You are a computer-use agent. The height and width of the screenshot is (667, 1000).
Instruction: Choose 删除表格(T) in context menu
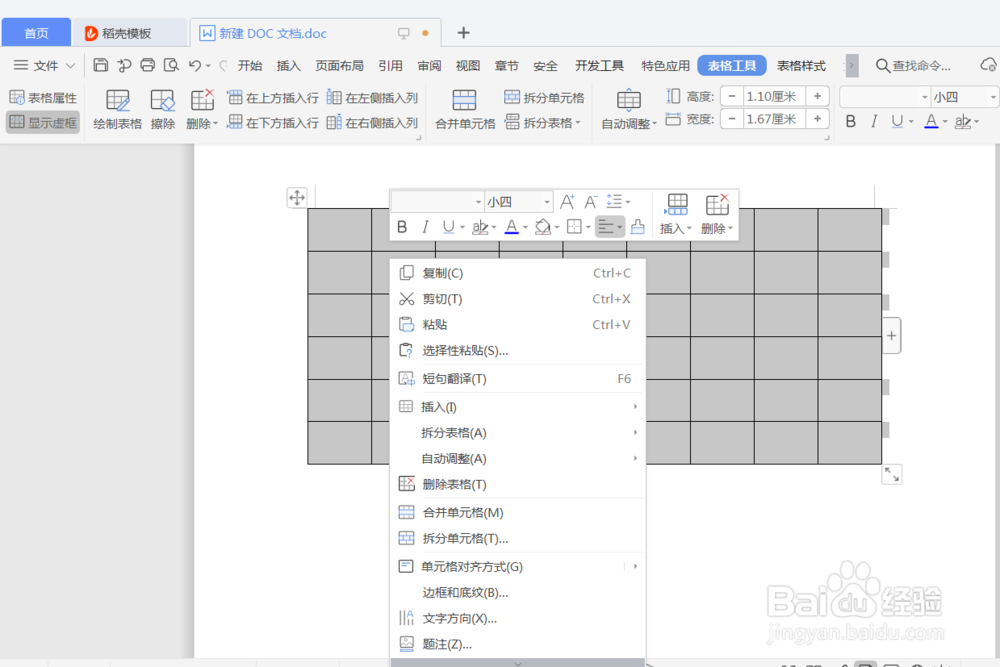517,485
